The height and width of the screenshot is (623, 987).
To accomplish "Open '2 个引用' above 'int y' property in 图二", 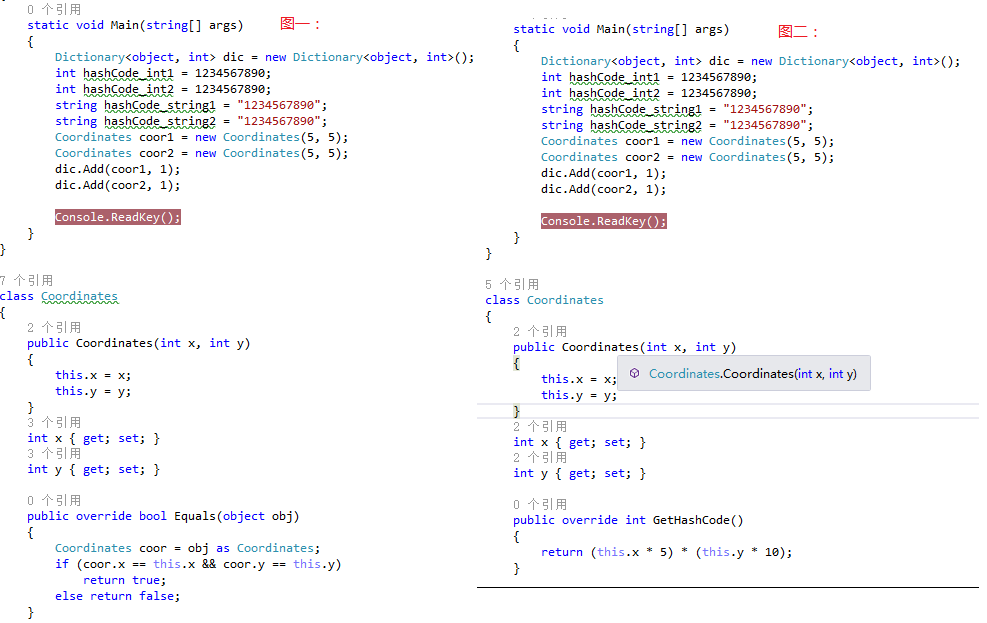I will pyautogui.click(x=540, y=457).
